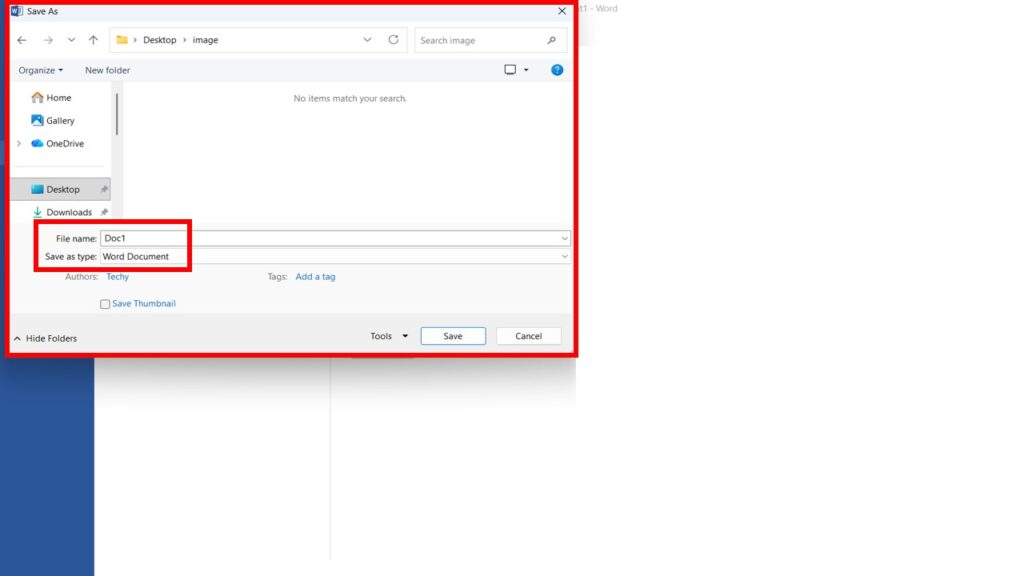Open Home in the navigation pane
This screenshot has height=576, width=1024.
point(58,98)
